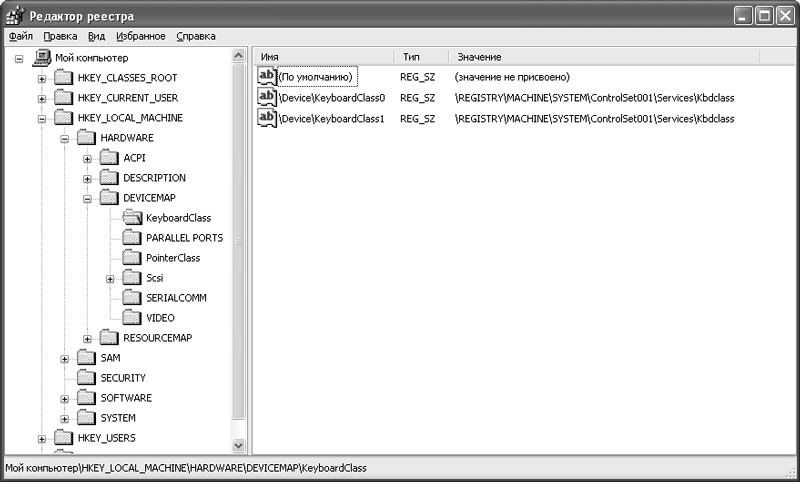Sort values by the Значение column header
Image resolution: width=800 pixels, height=482 pixels.
[x=604, y=57]
